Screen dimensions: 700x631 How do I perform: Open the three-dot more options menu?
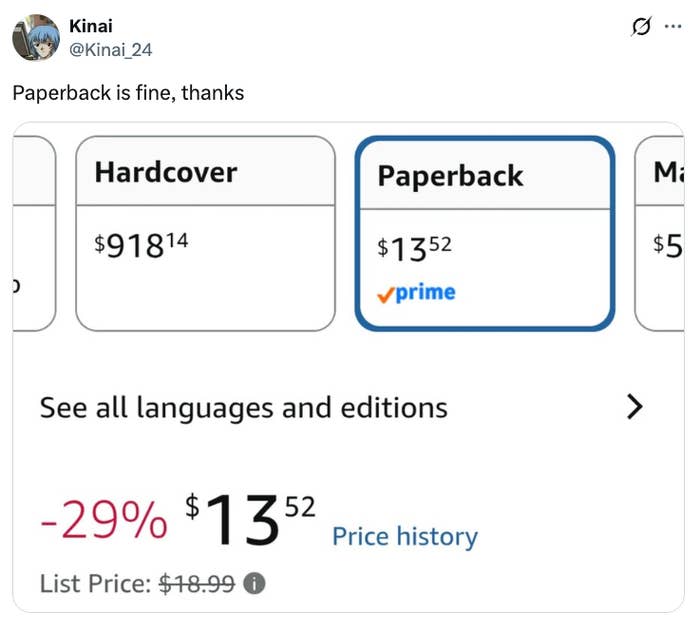pyautogui.click(x=673, y=26)
